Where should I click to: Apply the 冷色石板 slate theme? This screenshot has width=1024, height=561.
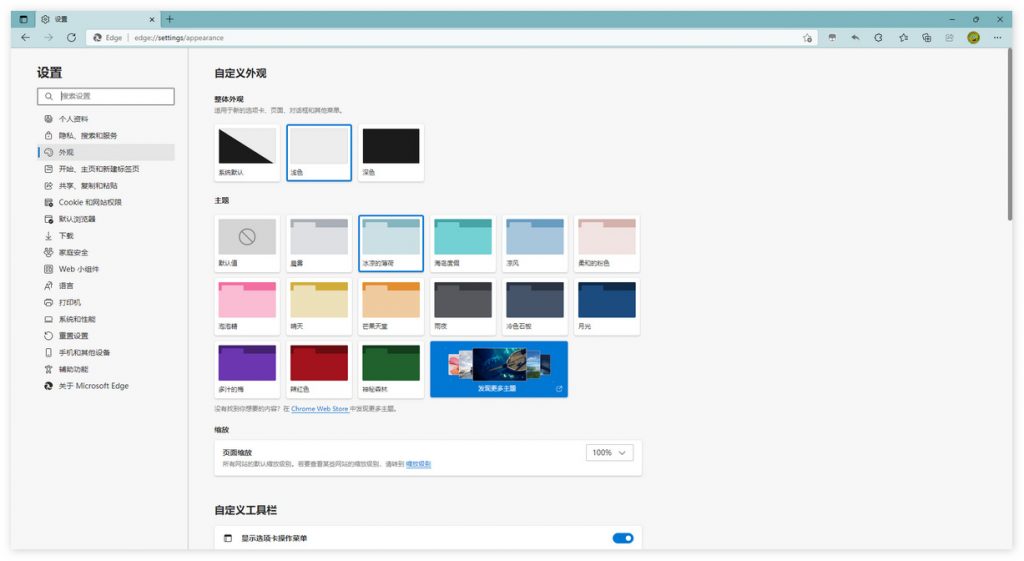(534, 306)
